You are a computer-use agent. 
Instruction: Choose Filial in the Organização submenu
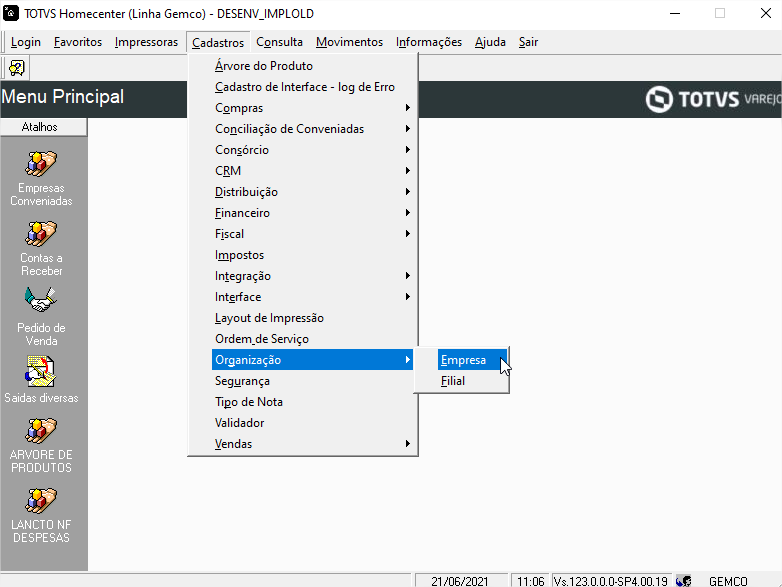pos(472,381)
